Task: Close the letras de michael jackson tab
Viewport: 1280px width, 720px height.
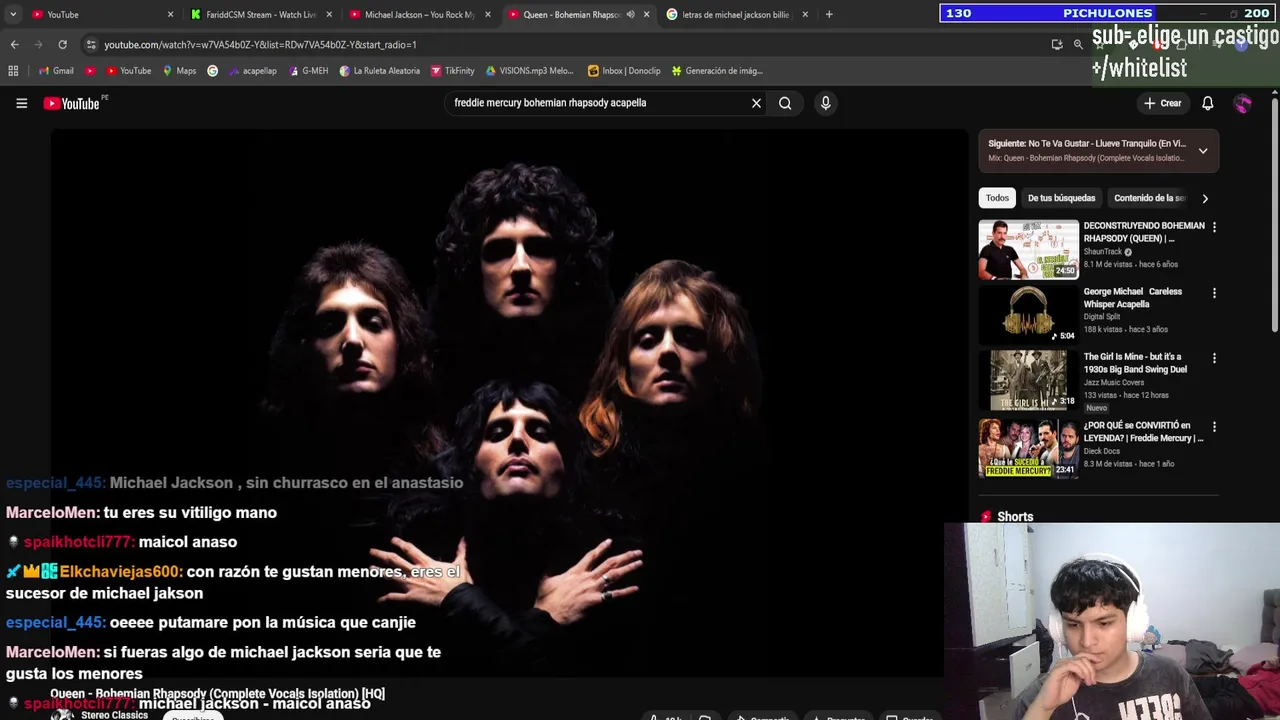Action: point(805,14)
